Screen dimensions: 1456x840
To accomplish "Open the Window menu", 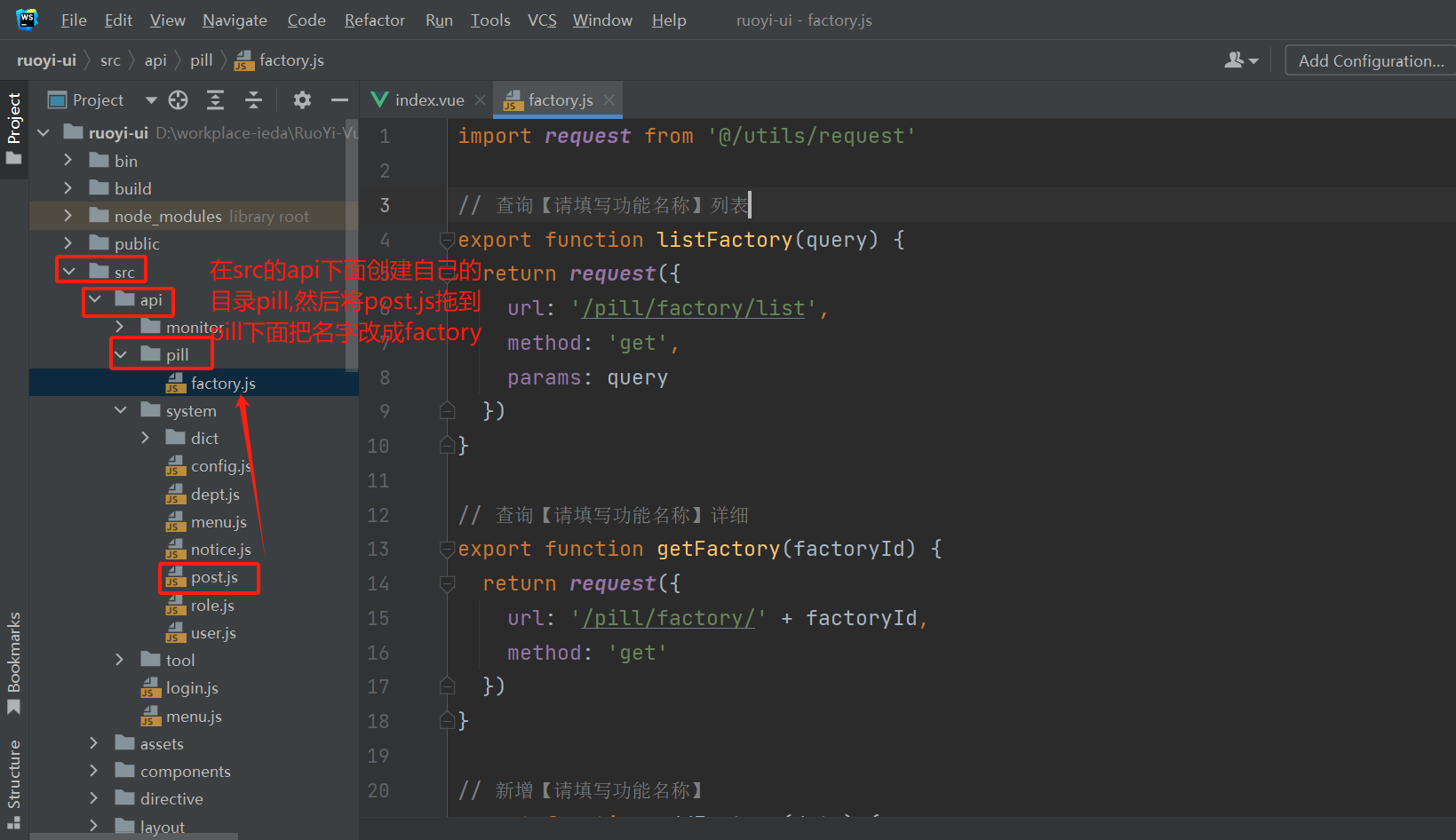I will (602, 20).
